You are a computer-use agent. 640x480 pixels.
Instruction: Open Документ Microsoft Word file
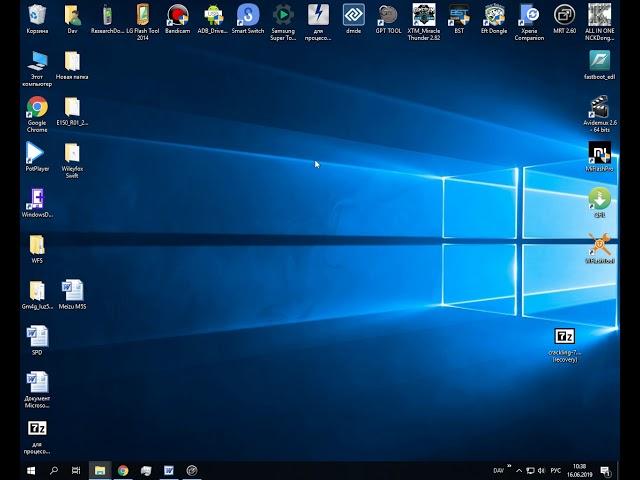coord(37,389)
